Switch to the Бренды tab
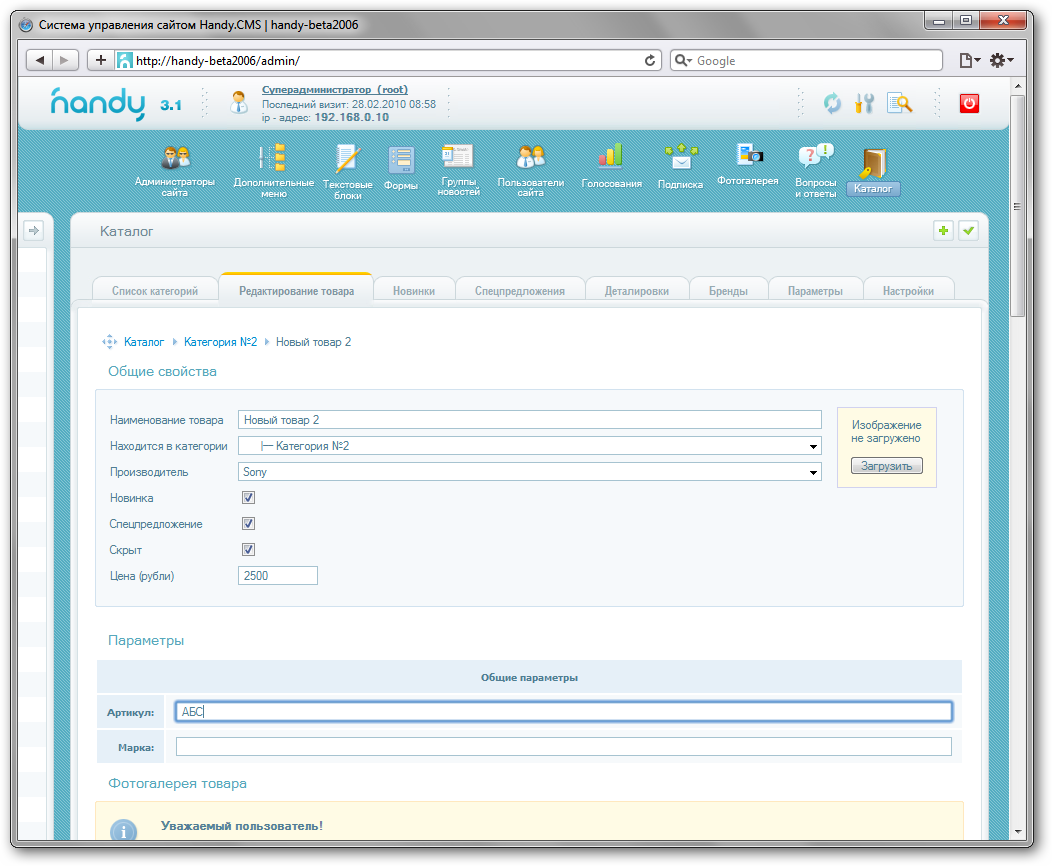1052x866 pixels. pyautogui.click(x=728, y=291)
